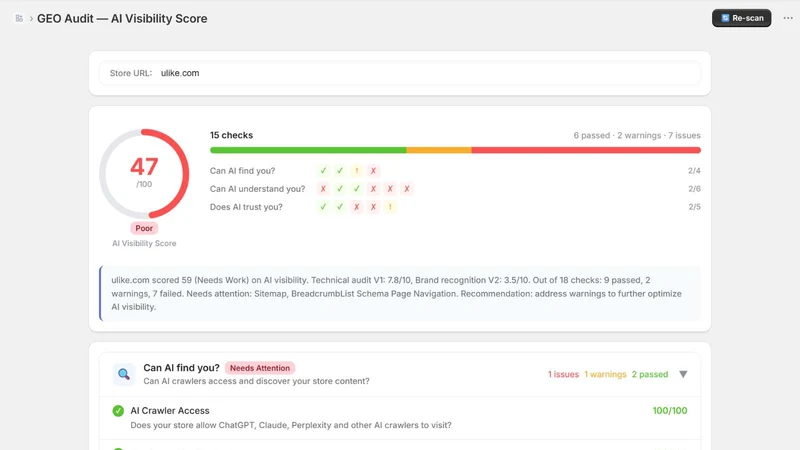The image size is (800, 450).
Task: Click the magnifier icon of 'Can AI find you?' section
Action: click(x=124, y=374)
